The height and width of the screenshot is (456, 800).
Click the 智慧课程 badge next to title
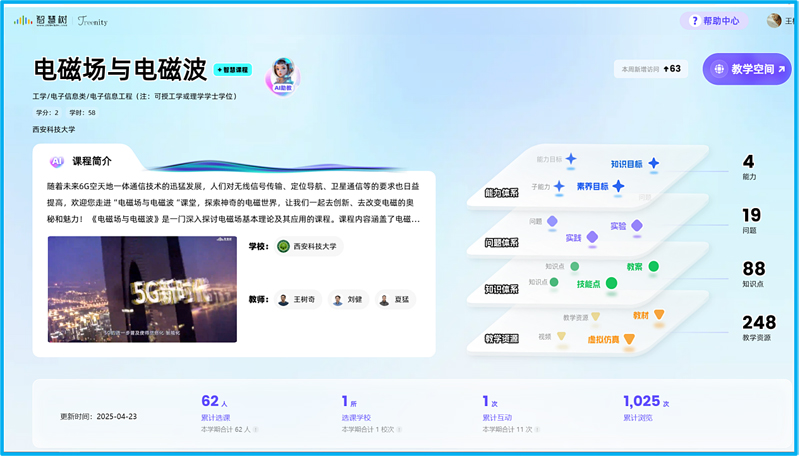[x=233, y=70]
